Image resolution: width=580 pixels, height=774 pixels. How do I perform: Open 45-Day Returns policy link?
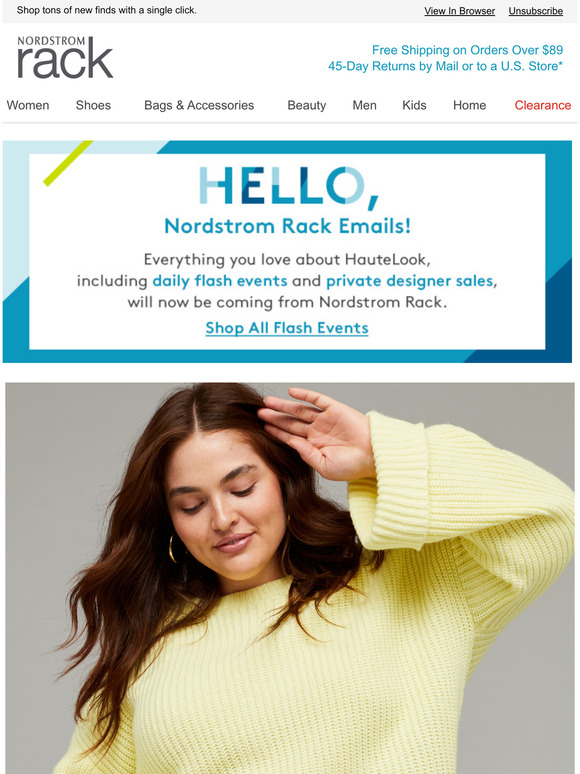tap(445, 66)
